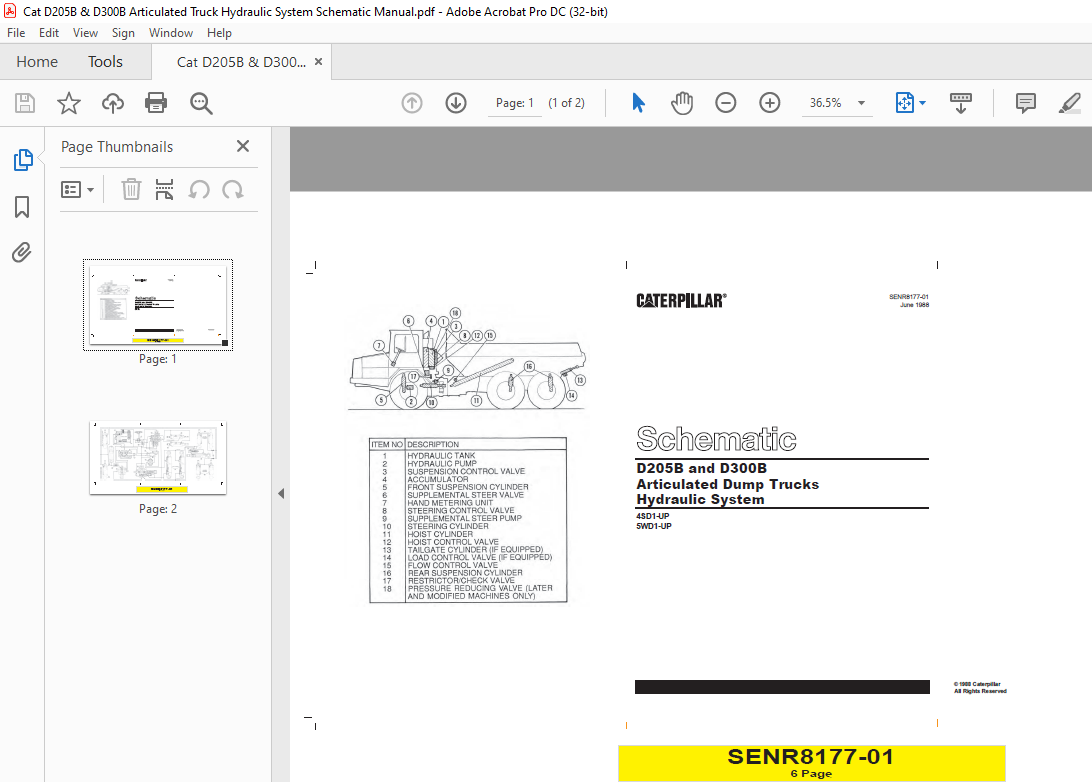
Task: Close the Cat D205B document tab
Action: [318, 61]
